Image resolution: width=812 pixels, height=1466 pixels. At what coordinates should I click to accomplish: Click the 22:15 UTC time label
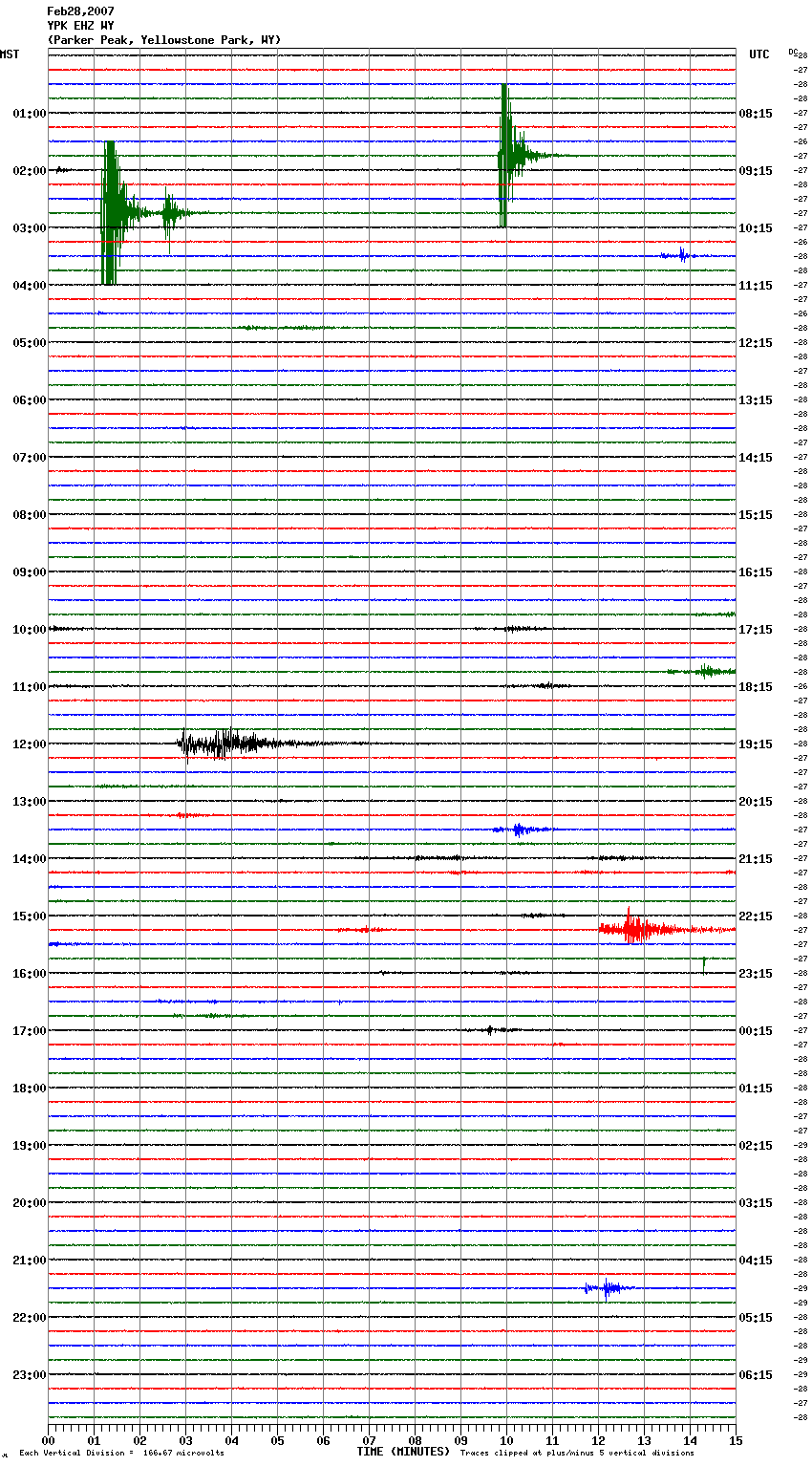[756, 916]
